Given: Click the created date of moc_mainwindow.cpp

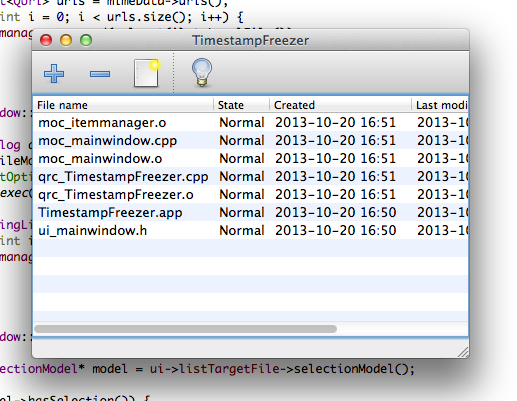Looking at the screenshot, I should click(x=335, y=141).
